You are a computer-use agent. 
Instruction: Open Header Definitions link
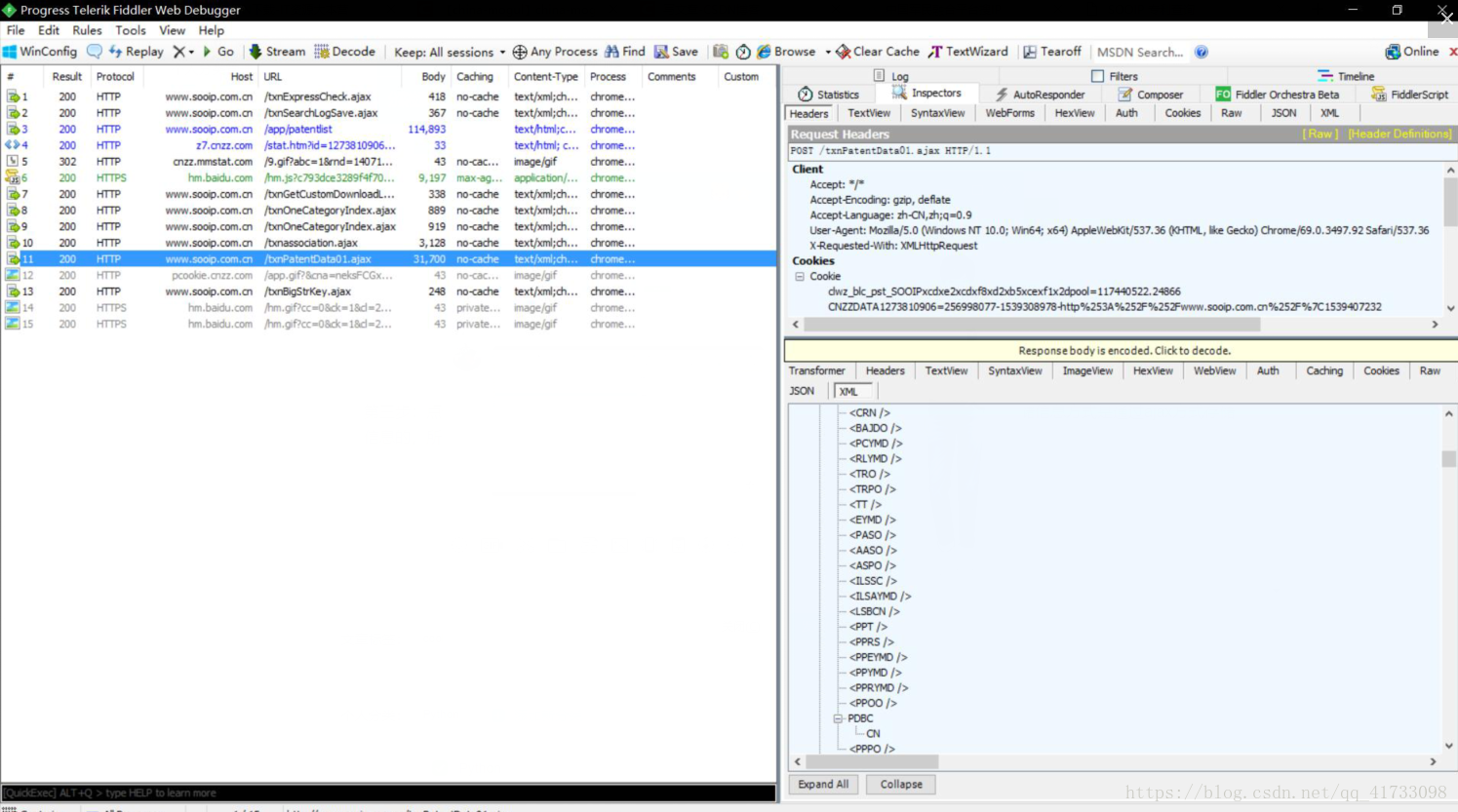click(x=1399, y=135)
